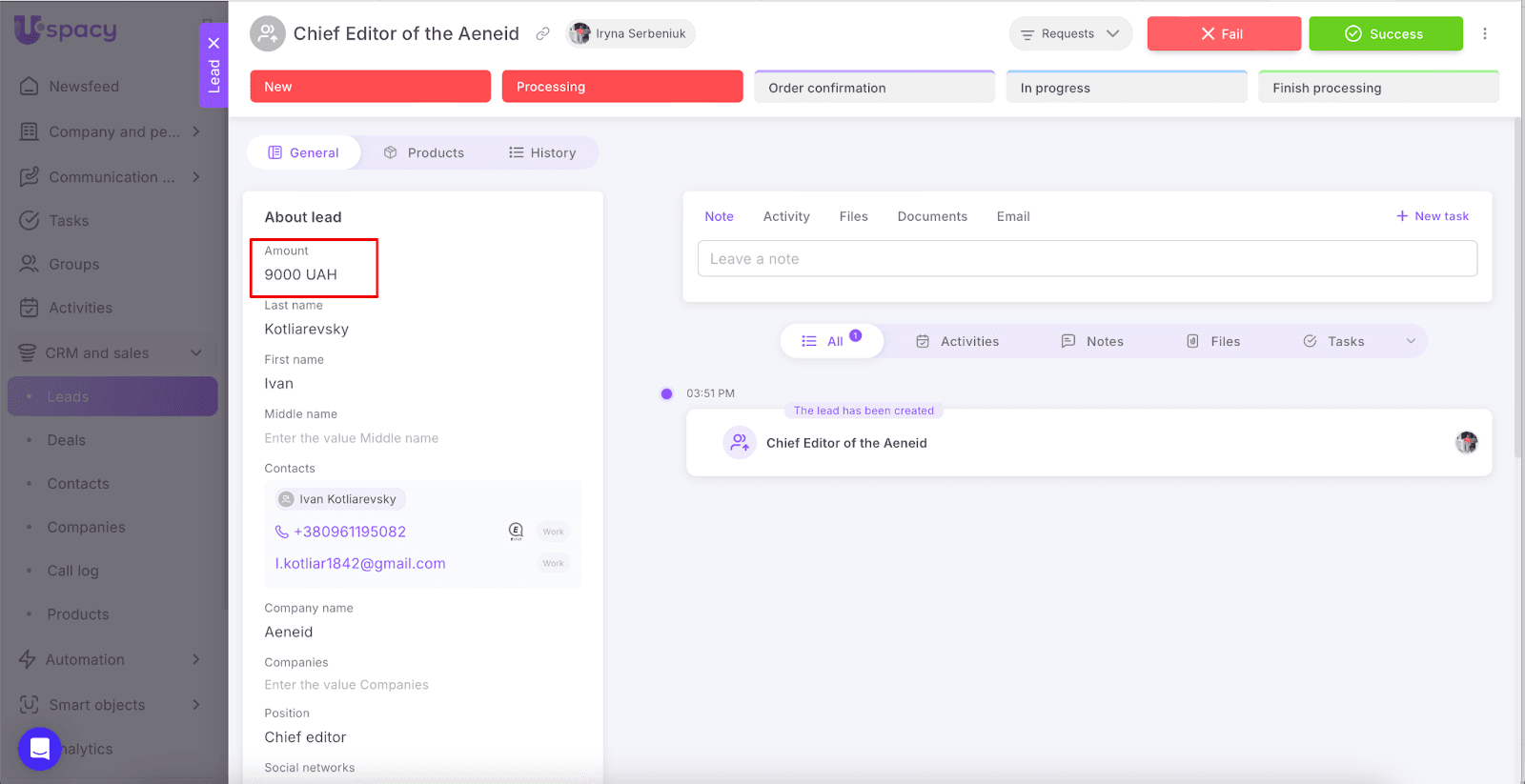1525x784 pixels.
Task: Click the phone icon next to +380961195082
Action: point(282,532)
